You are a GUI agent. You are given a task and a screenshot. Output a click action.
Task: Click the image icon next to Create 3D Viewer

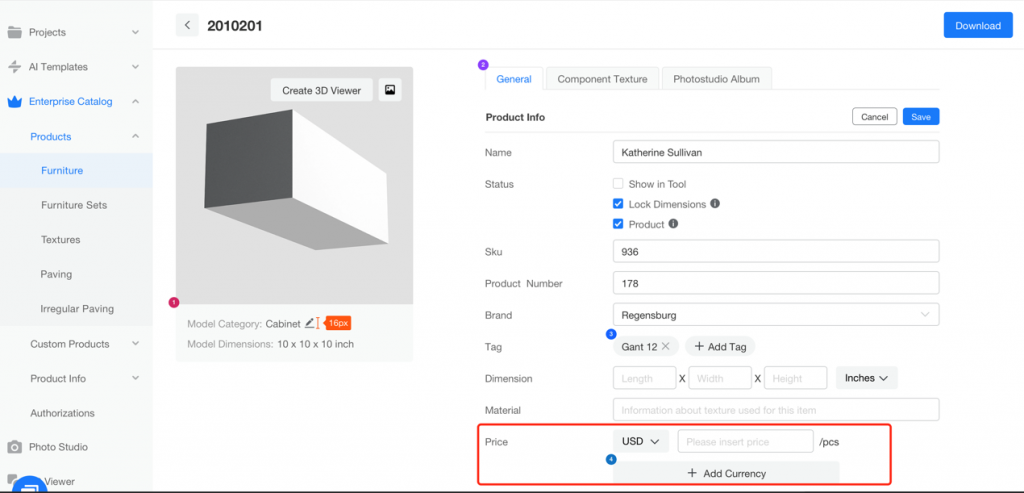click(x=390, y=90)
